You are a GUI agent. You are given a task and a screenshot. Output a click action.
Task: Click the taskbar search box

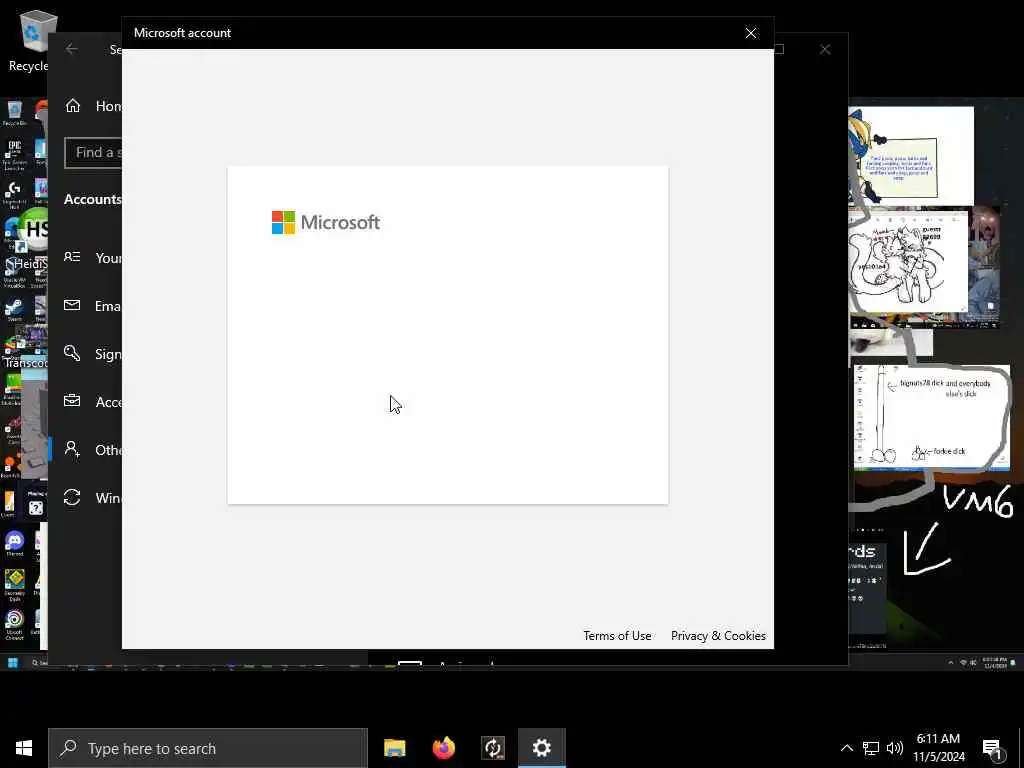[x=208, y=748]
